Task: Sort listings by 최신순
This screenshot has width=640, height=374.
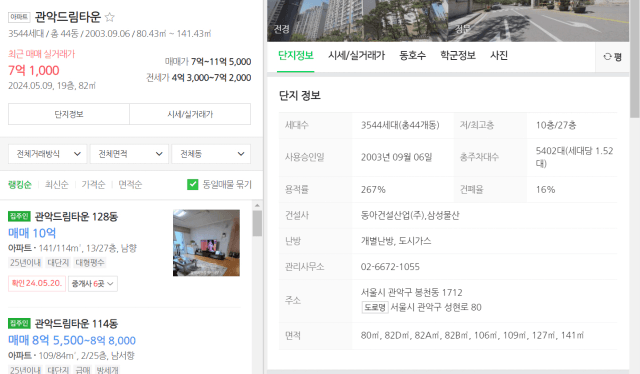Action: point(57,185)
